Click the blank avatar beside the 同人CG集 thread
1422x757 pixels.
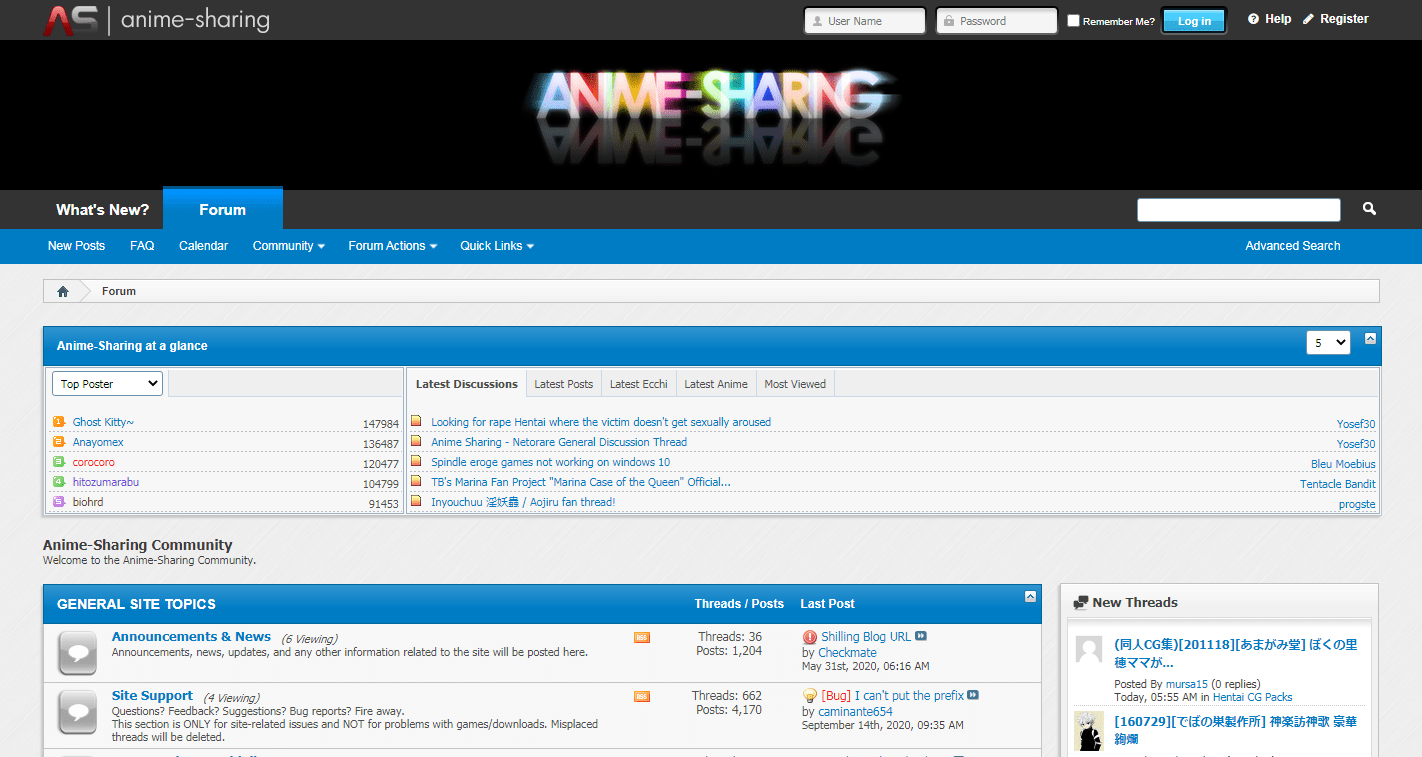[x=1089, y=649]
